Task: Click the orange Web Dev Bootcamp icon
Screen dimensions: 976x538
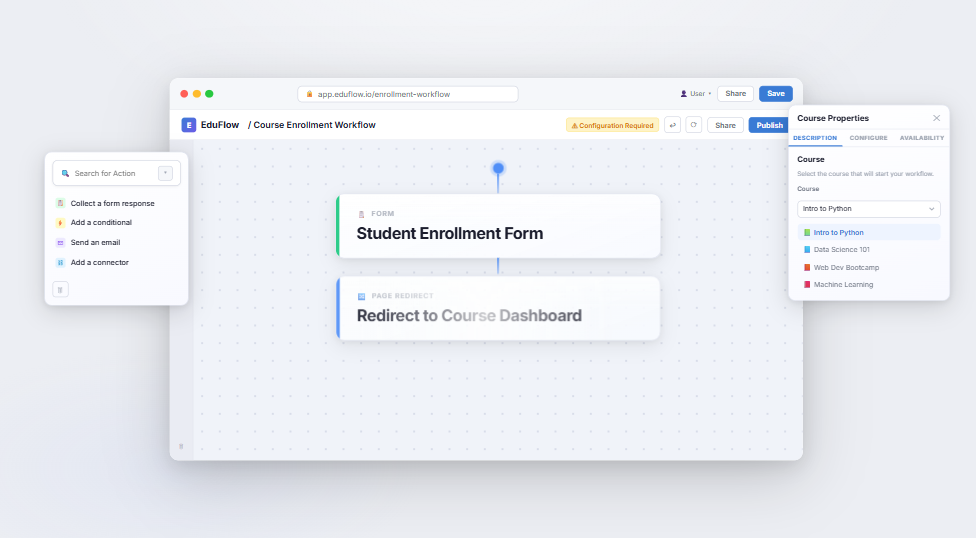Action: (807, 267)
